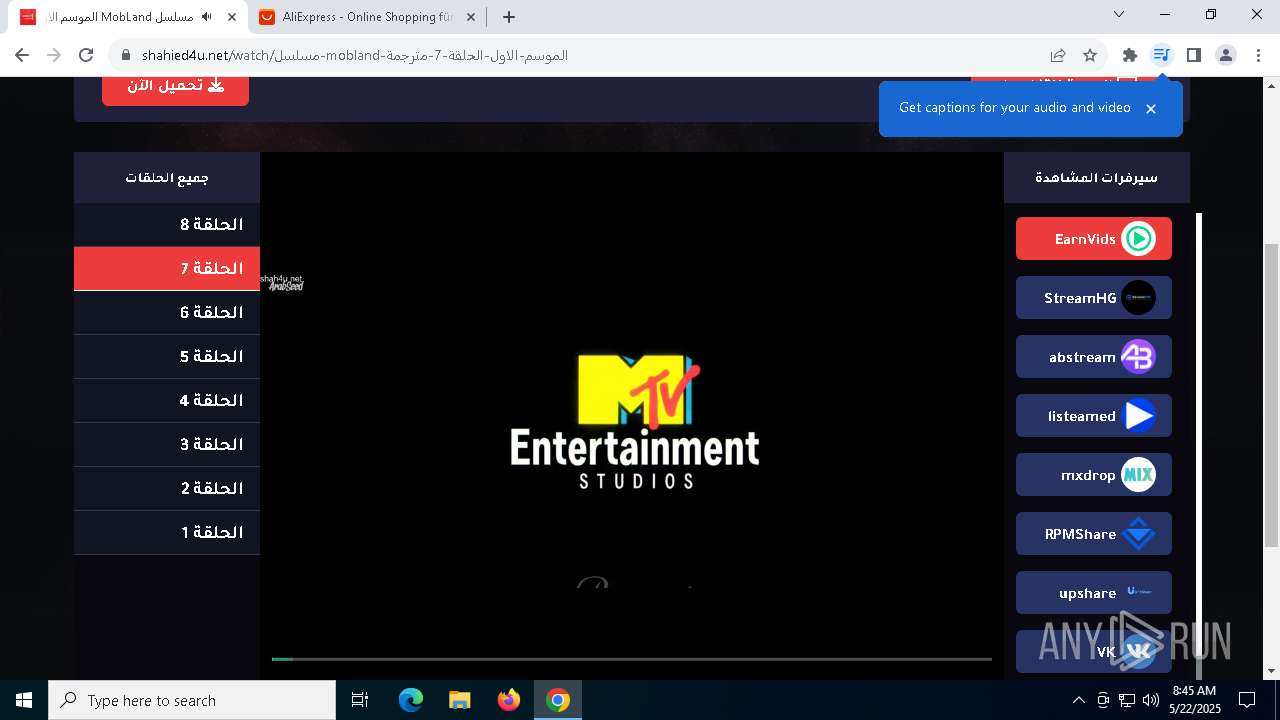
Task: Click the address bar URL
Action: [x=355, y=55]
